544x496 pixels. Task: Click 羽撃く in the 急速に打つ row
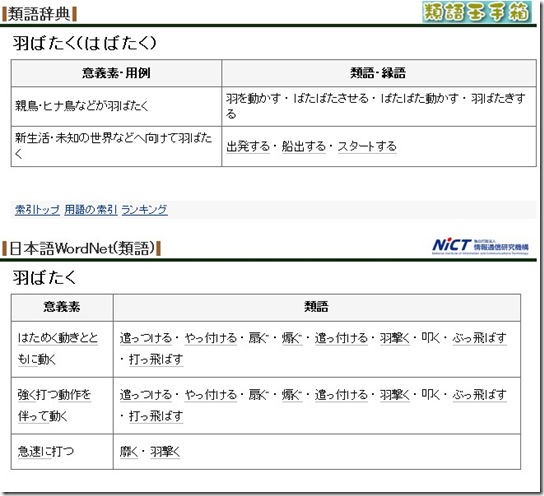[165, 452]
